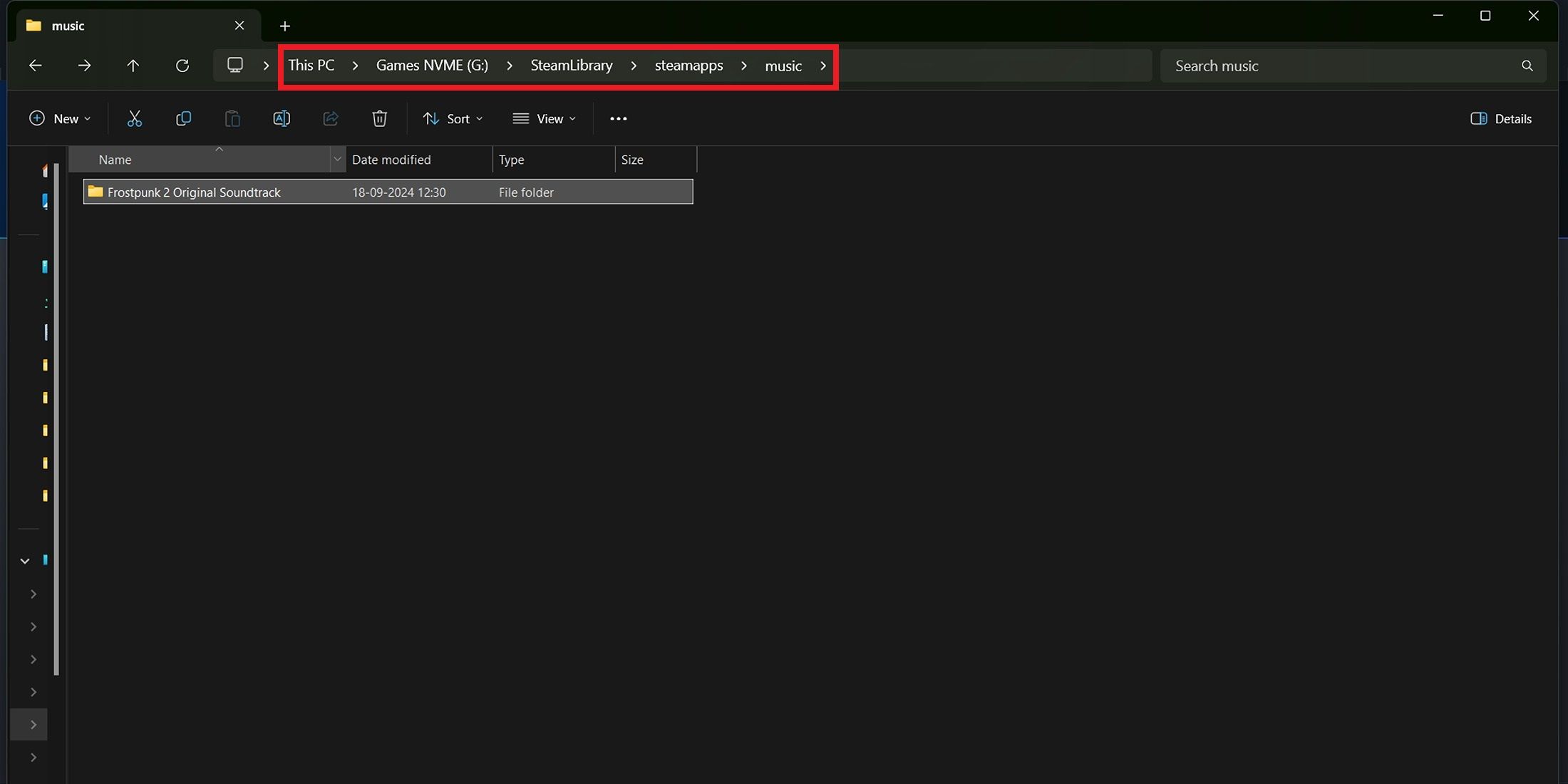Click the 18-09-2024 12:30 date cell
Image resolution: width=1568 pixels, height=784 pixels.
399,192
